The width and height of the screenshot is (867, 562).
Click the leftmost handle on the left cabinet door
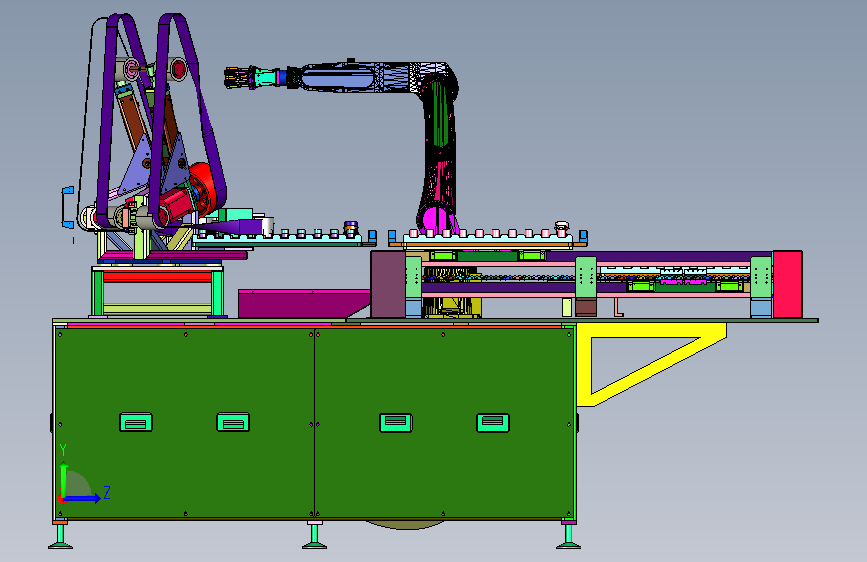(x=136, y=423)
